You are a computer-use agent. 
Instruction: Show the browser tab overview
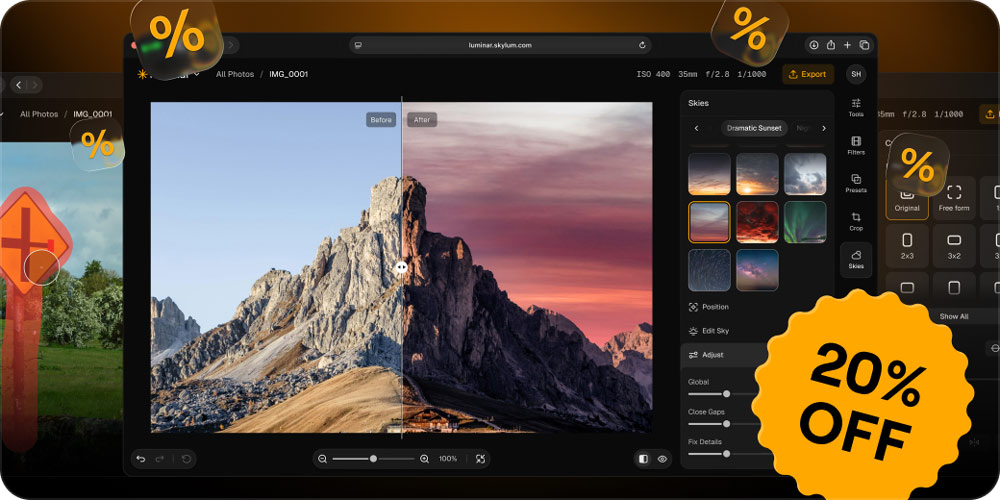864,45
